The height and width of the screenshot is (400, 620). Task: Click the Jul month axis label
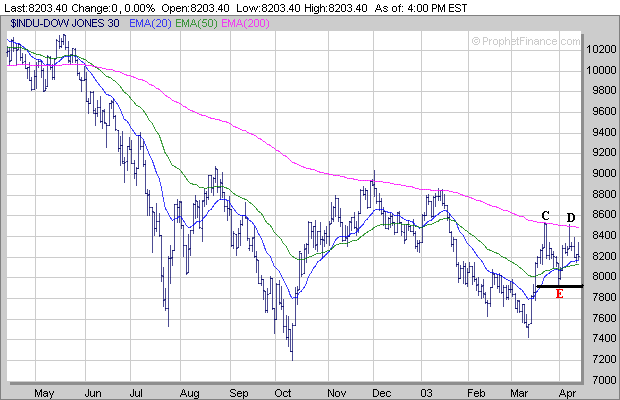136,393
